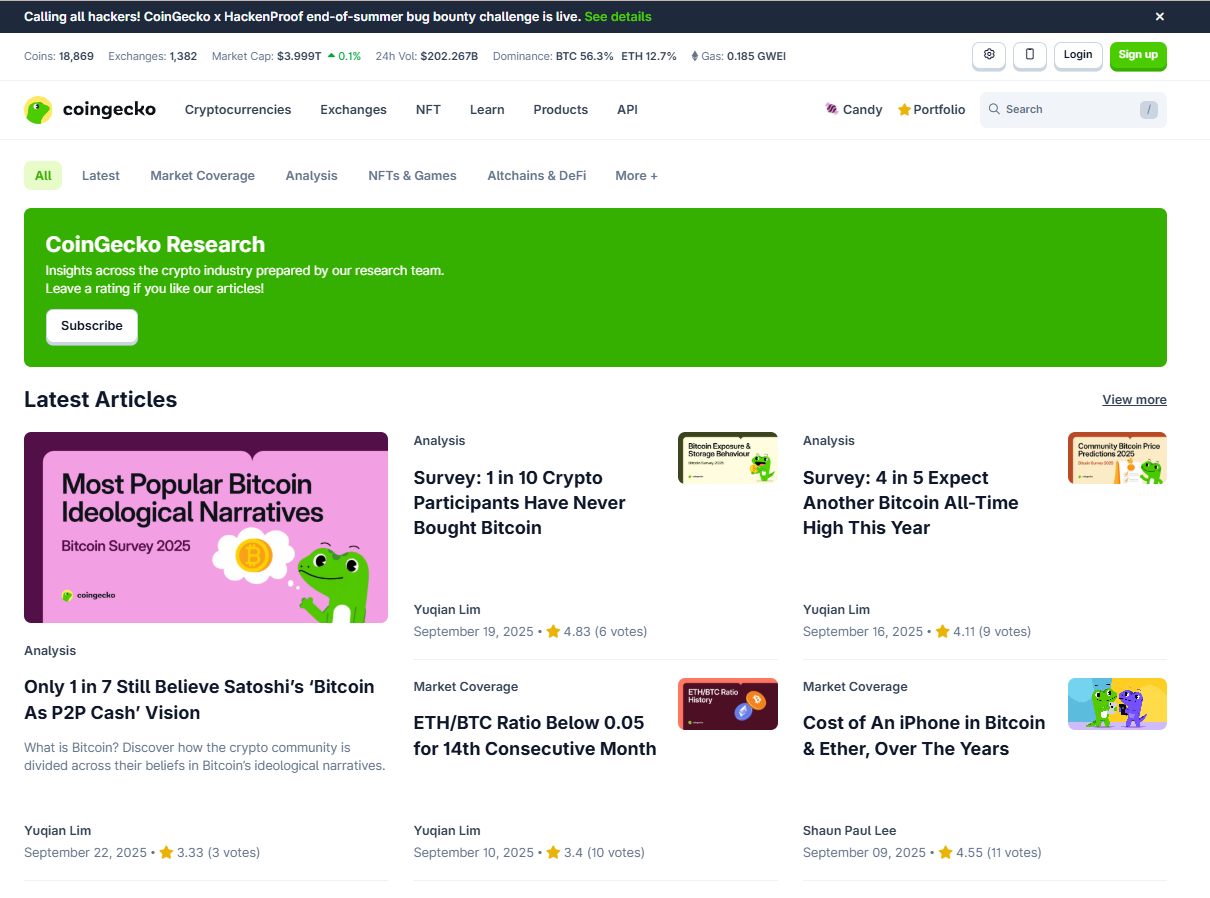Click the Ethereum gas icon
1210x898 pixels.
695,56
